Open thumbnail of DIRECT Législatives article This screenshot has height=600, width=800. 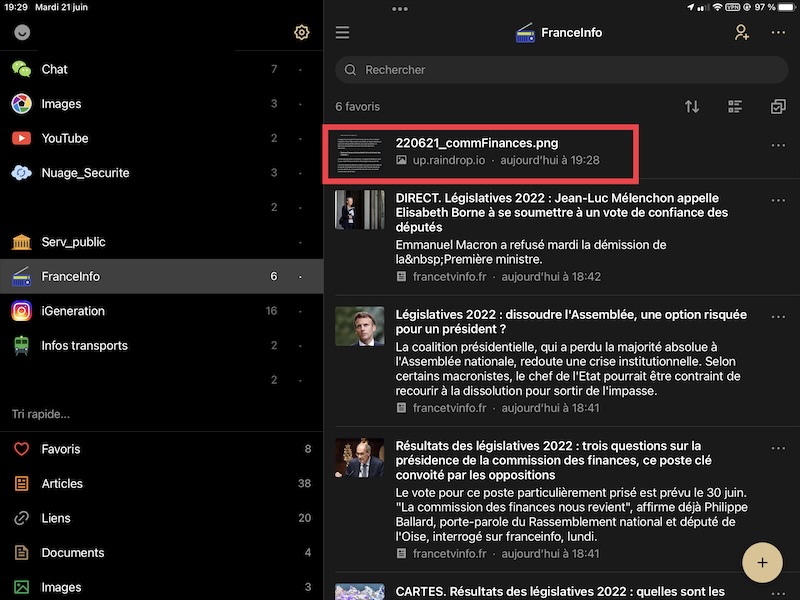point(359,210)
